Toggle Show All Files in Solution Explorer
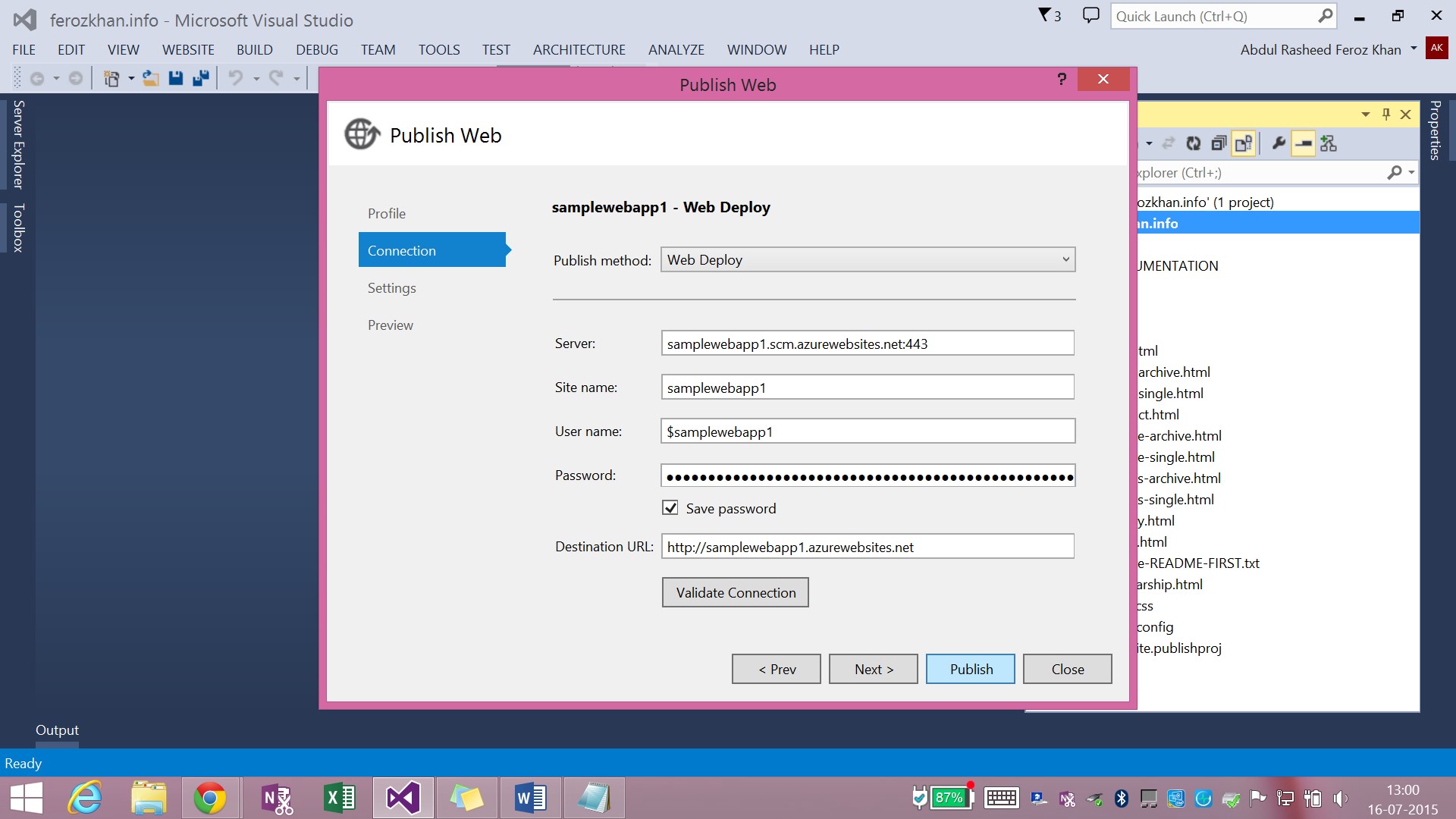 (x=1244, y=143)
